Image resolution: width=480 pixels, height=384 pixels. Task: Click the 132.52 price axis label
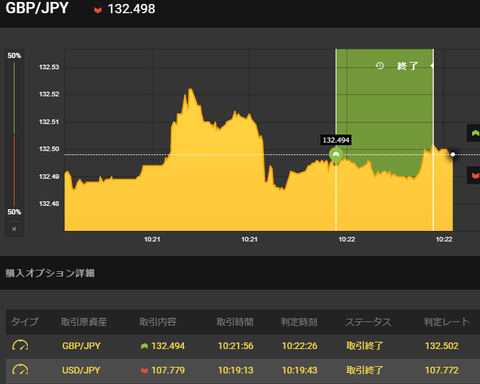[49, 94]
